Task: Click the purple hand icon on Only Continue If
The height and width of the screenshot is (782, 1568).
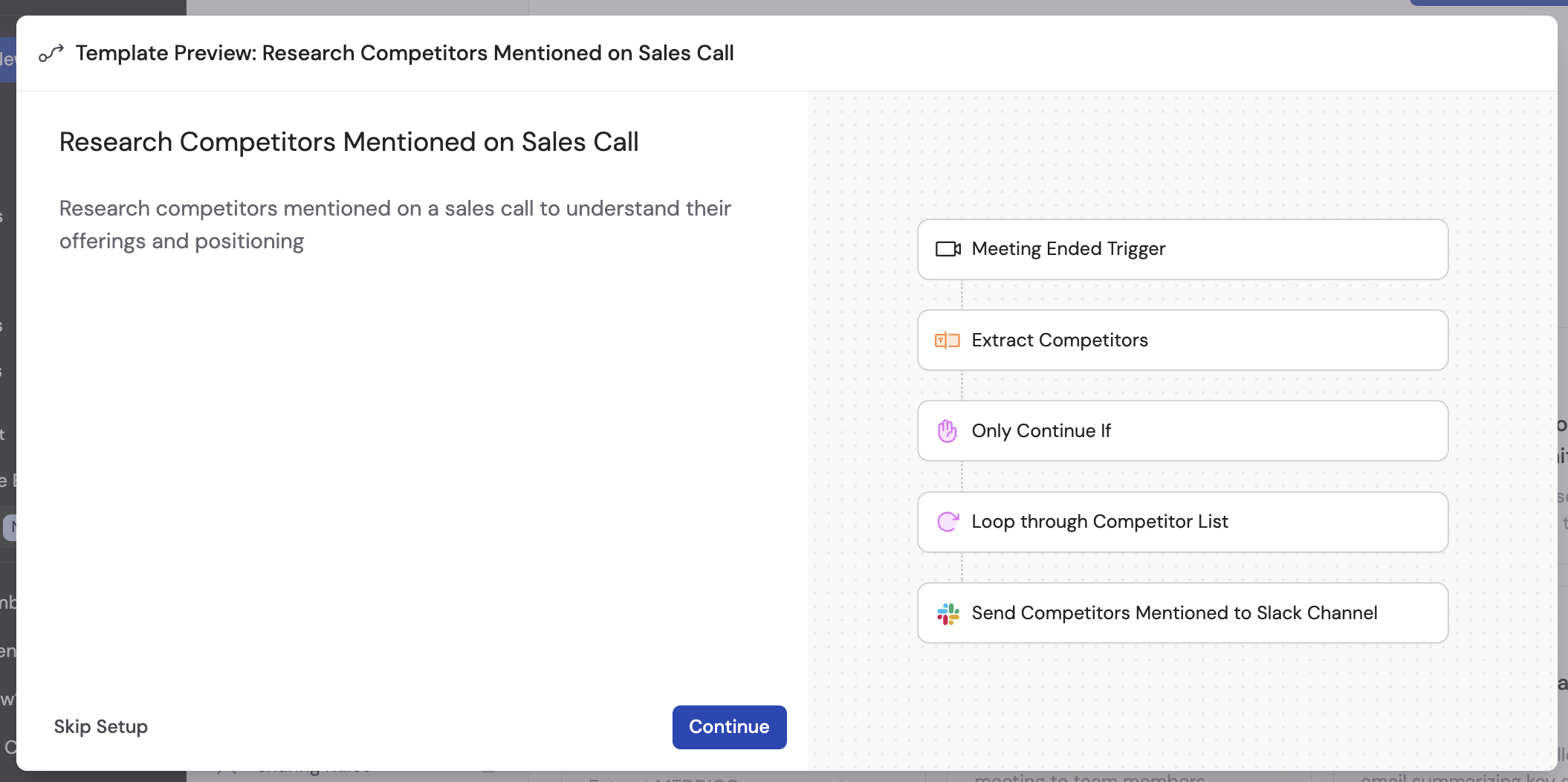Action: pyautogui.click(x=947, y=430)
